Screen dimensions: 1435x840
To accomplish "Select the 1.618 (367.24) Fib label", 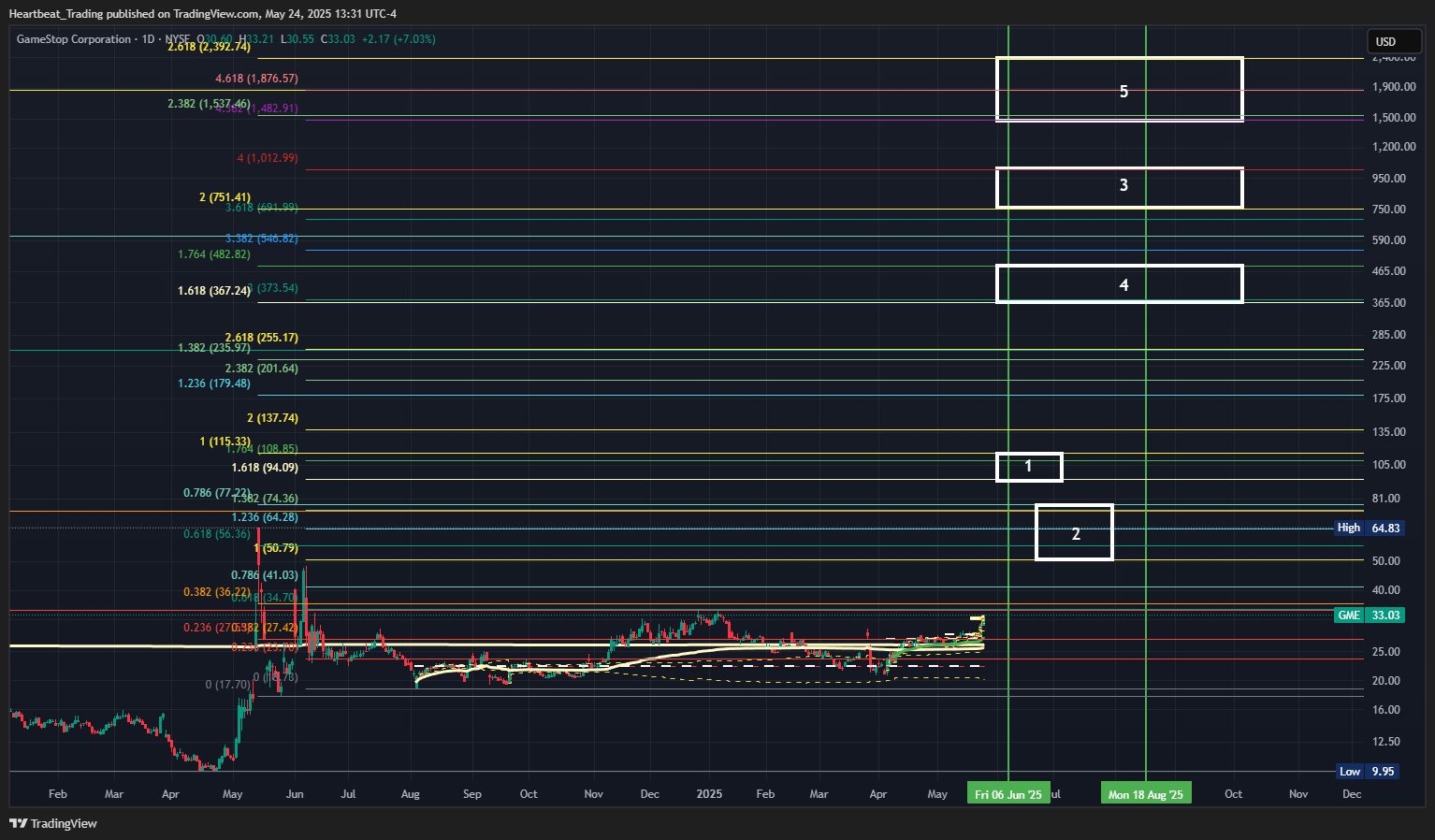I will 214,291.
